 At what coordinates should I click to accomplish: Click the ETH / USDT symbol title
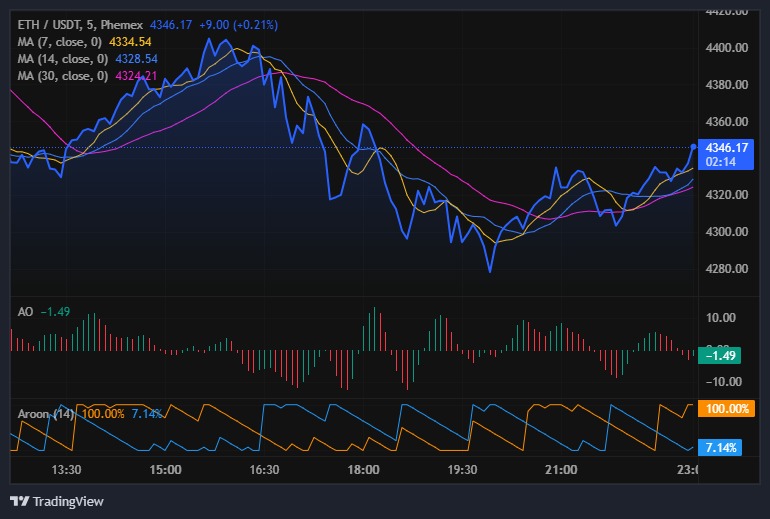click(x=50, y=24)
